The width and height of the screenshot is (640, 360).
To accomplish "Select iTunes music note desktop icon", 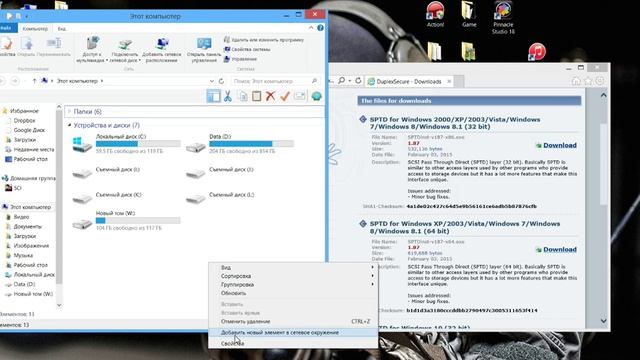I will tap(537, 52).
